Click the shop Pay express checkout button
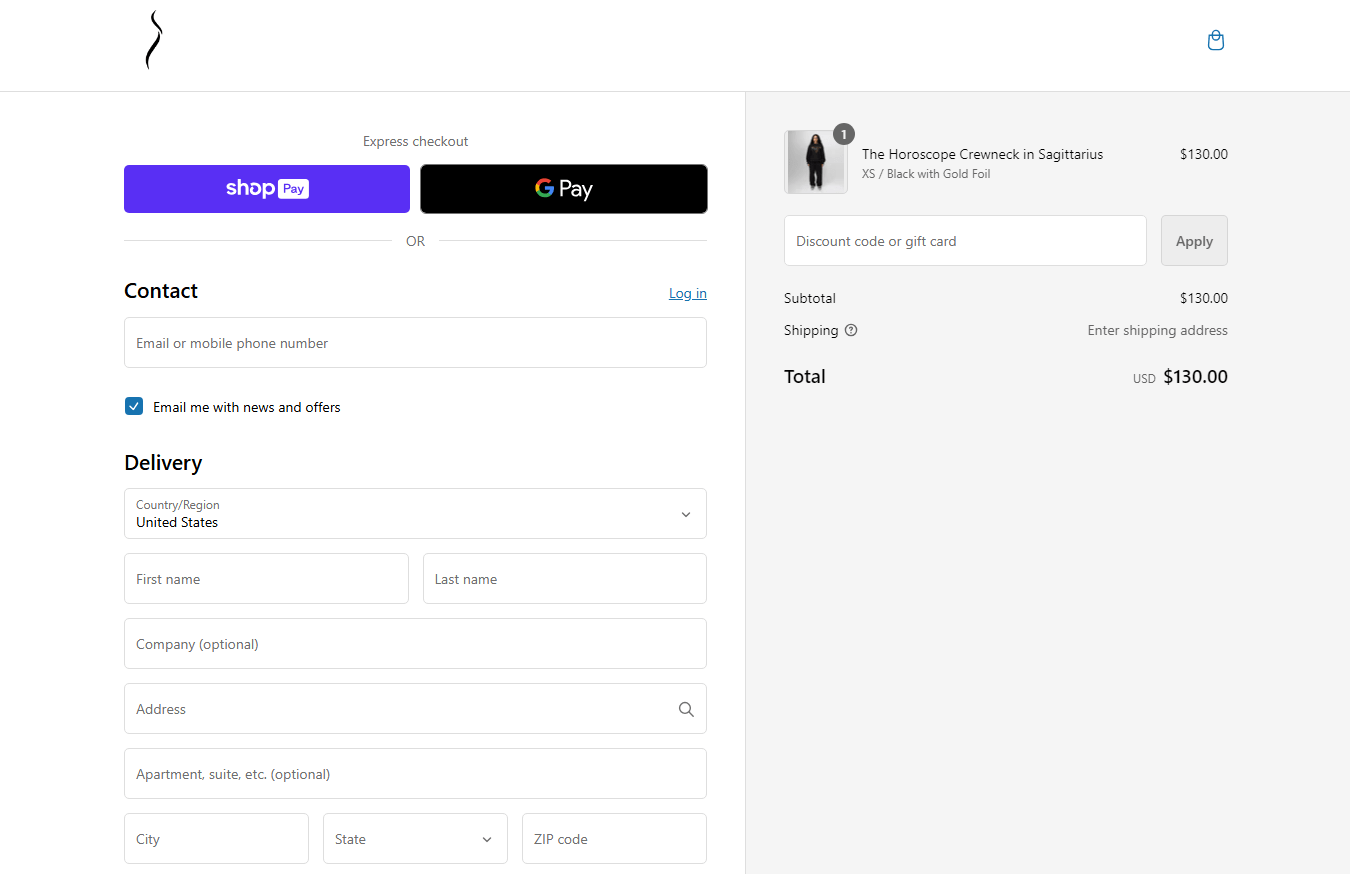Screen dimensions: 1350x874 point(266,188)
